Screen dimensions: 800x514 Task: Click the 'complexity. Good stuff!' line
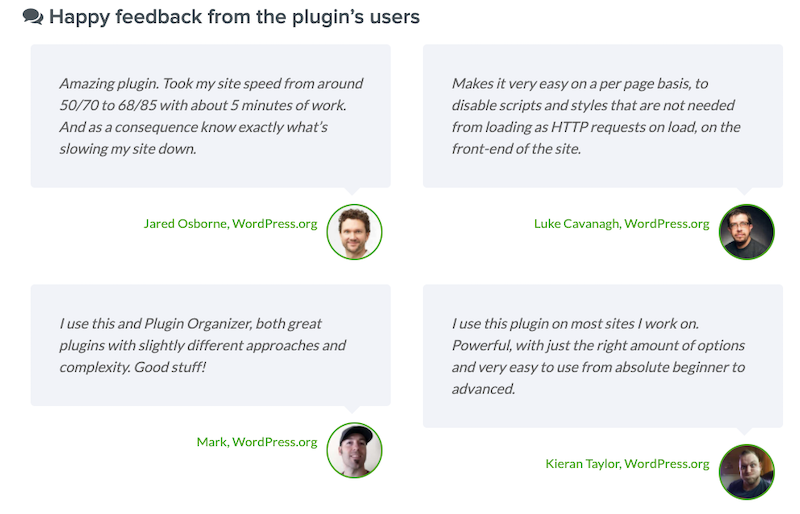pos(132,367)
